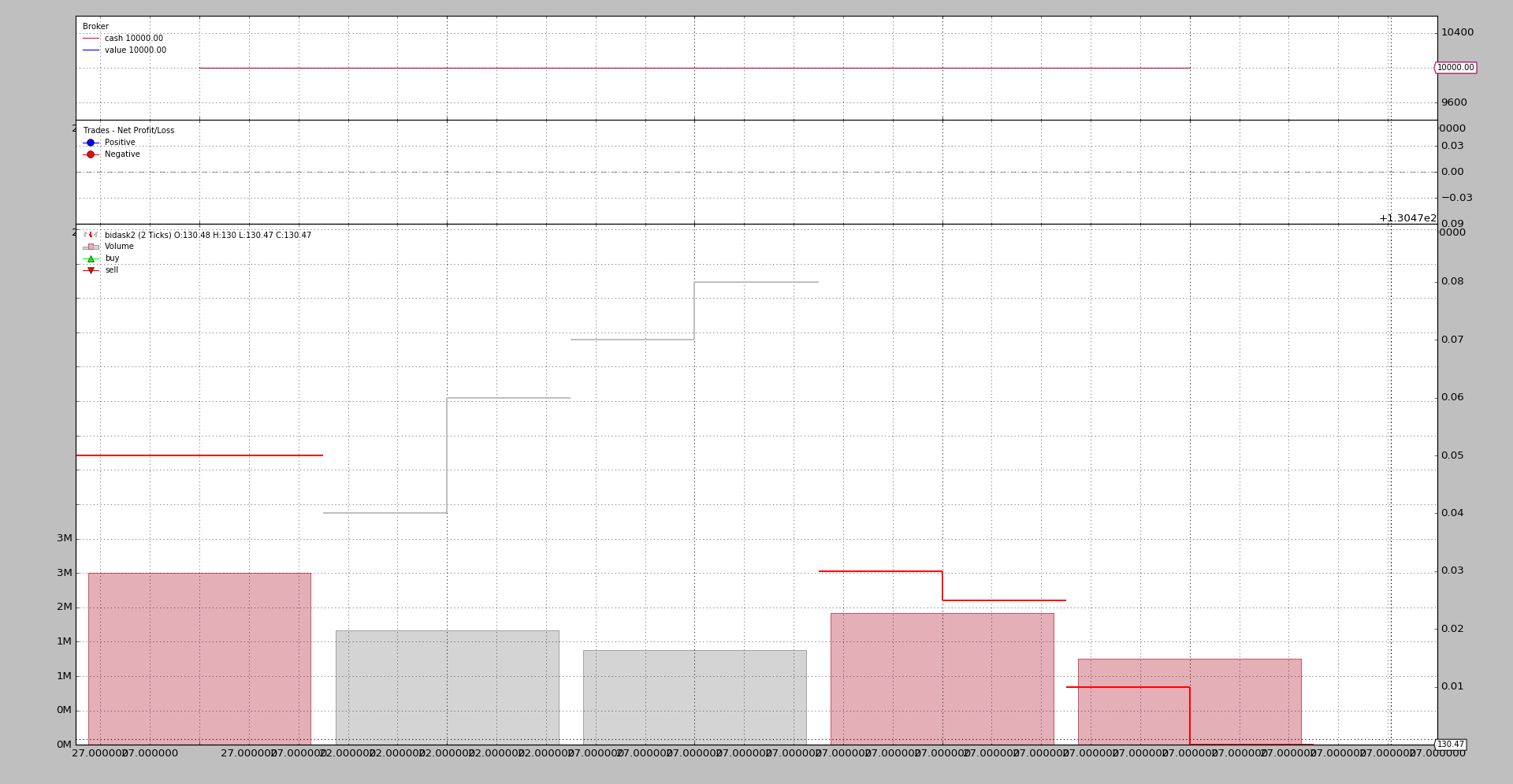Click the green buy triangle legend icon
Viewport: 1513px width, 784px height.
pos(91,258)
